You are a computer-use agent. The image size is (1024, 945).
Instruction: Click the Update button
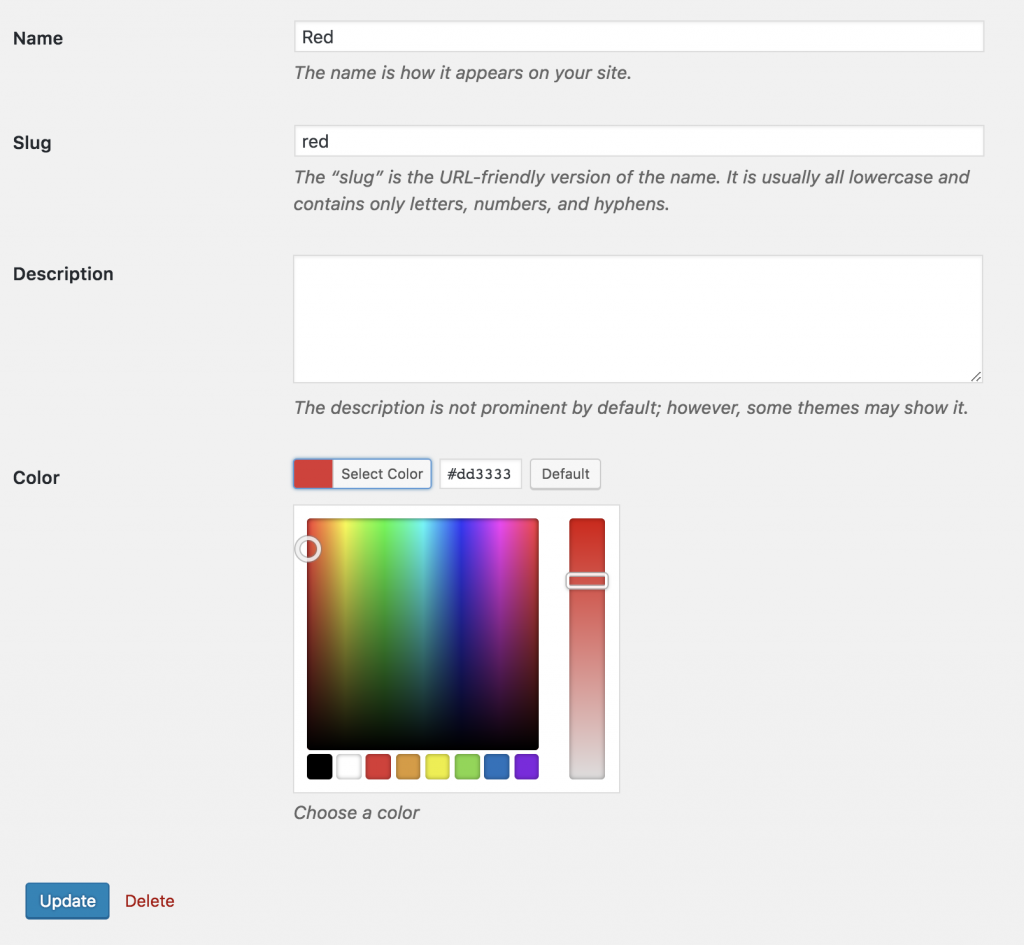click(67, 901)
